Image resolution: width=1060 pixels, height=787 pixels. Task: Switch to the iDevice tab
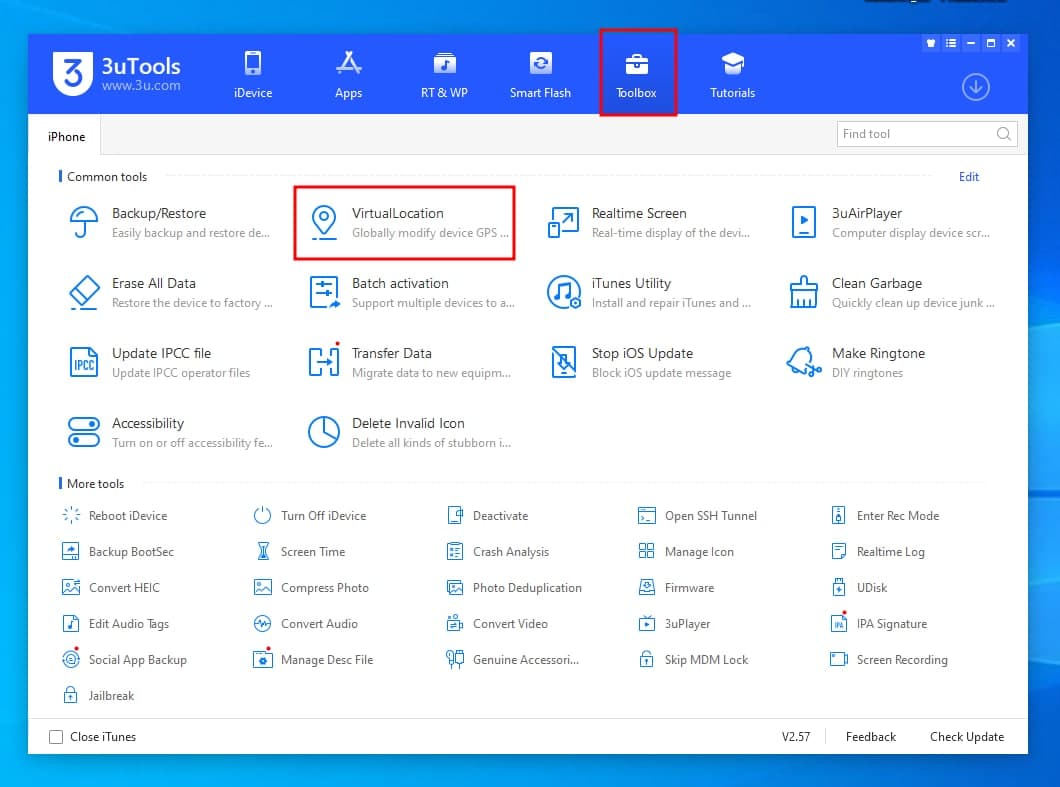(253, 74)
